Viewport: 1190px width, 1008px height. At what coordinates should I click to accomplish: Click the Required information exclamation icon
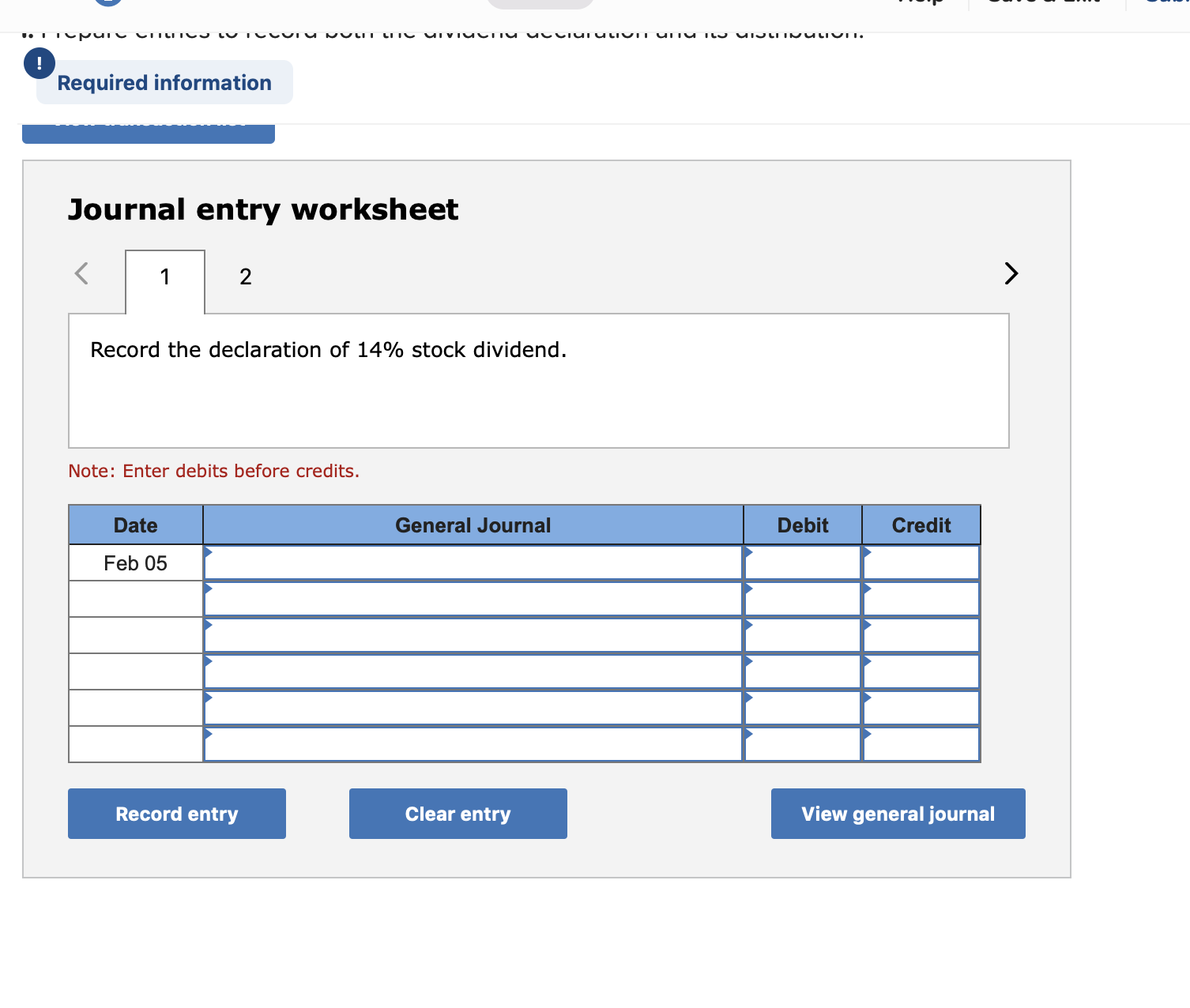coord(40,63)
